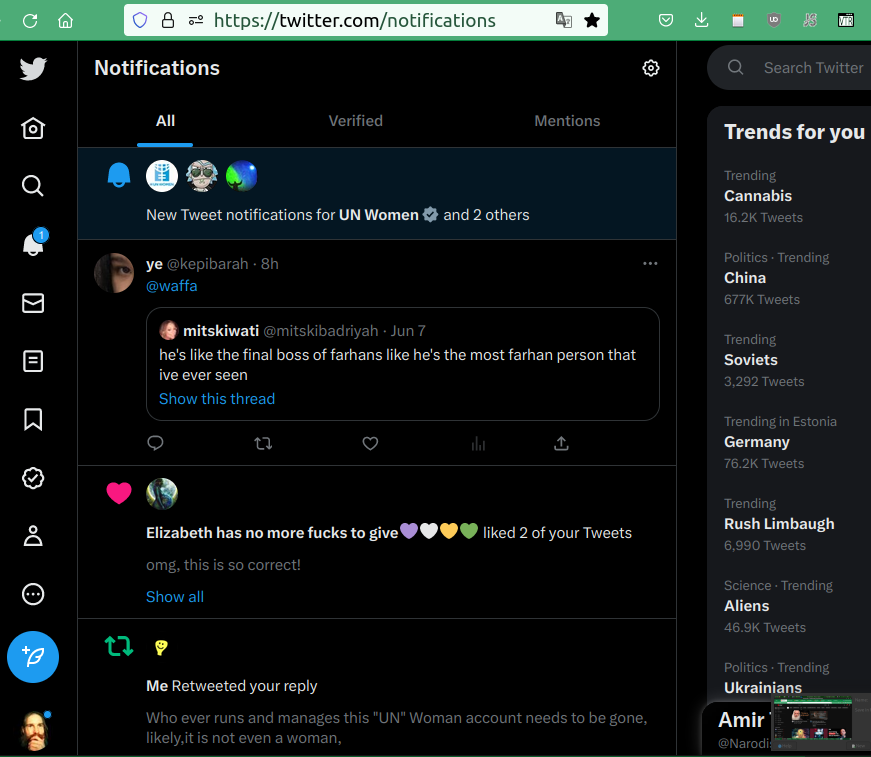
Task: Reload the page in browser
Action: click(x=30, y=21)
